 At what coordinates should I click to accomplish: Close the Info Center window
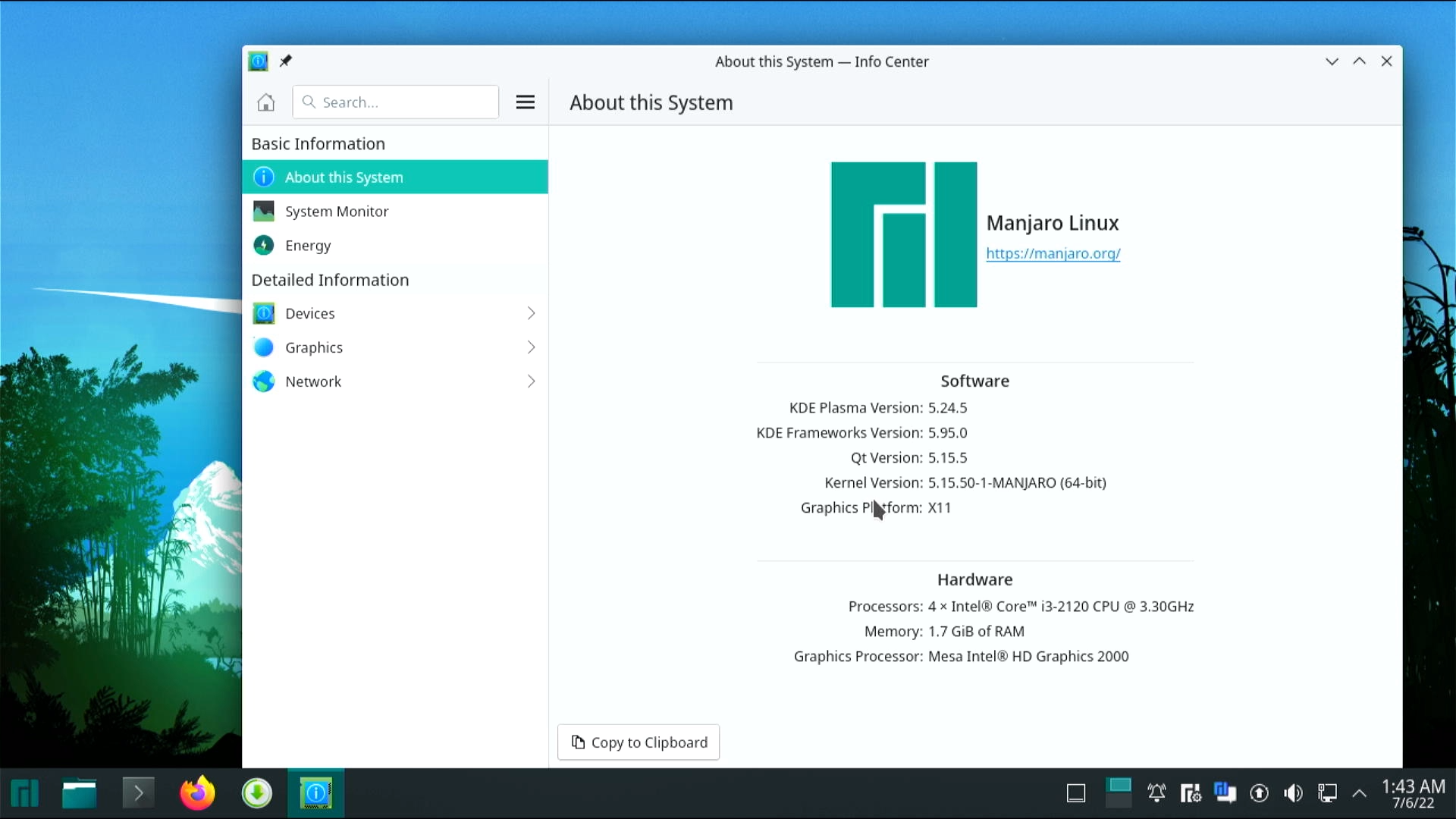pos(1386,61)
